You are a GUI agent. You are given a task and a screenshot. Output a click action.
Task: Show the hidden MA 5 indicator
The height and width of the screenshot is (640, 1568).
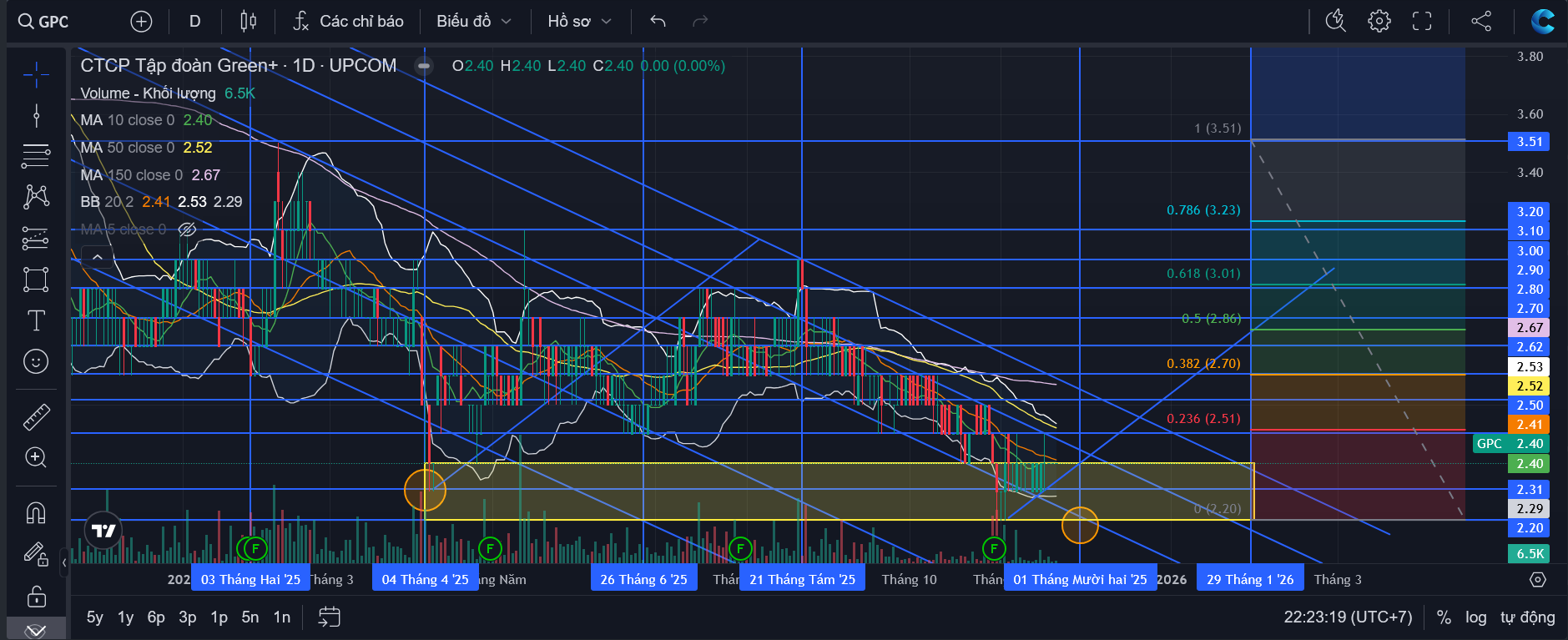pos(187,229)
